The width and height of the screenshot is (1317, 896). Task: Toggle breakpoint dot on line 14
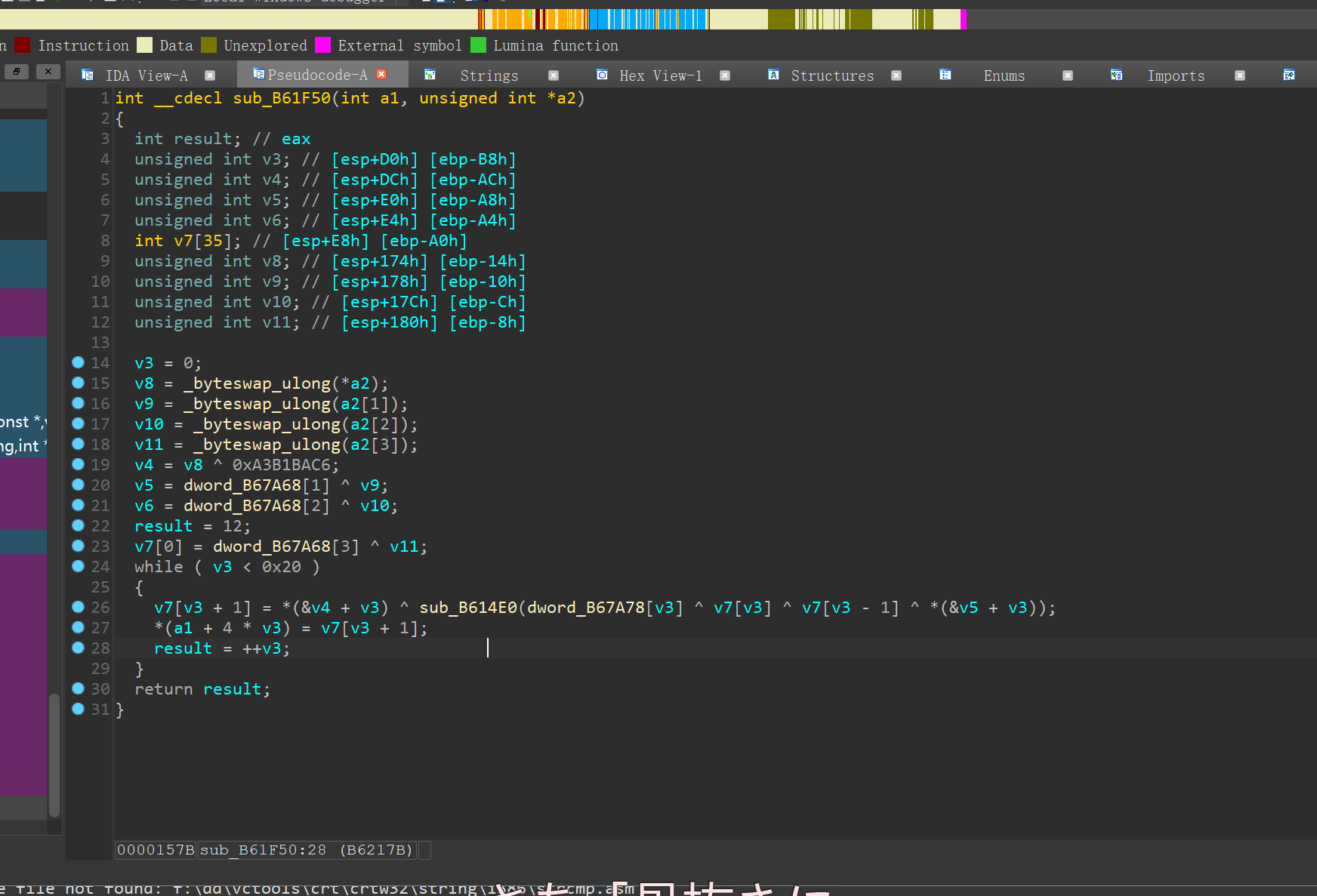78,362
